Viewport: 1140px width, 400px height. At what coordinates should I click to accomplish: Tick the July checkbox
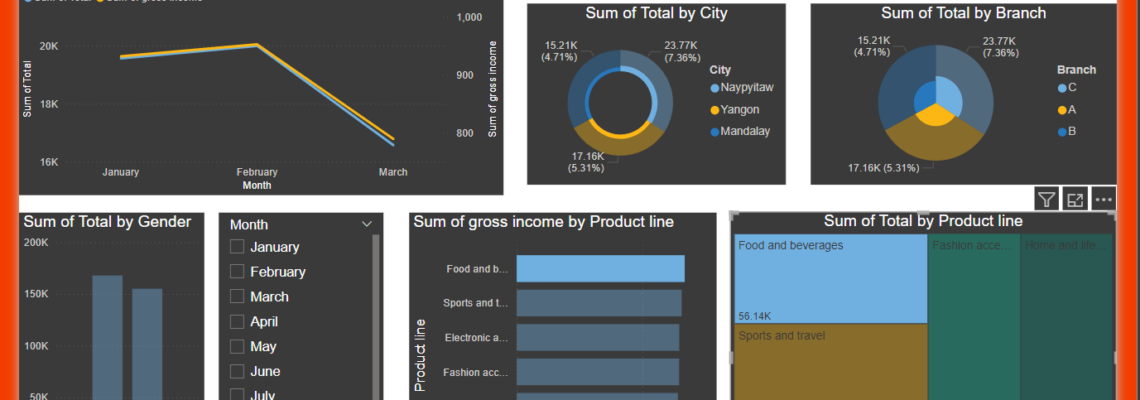[x=236, y=394]
